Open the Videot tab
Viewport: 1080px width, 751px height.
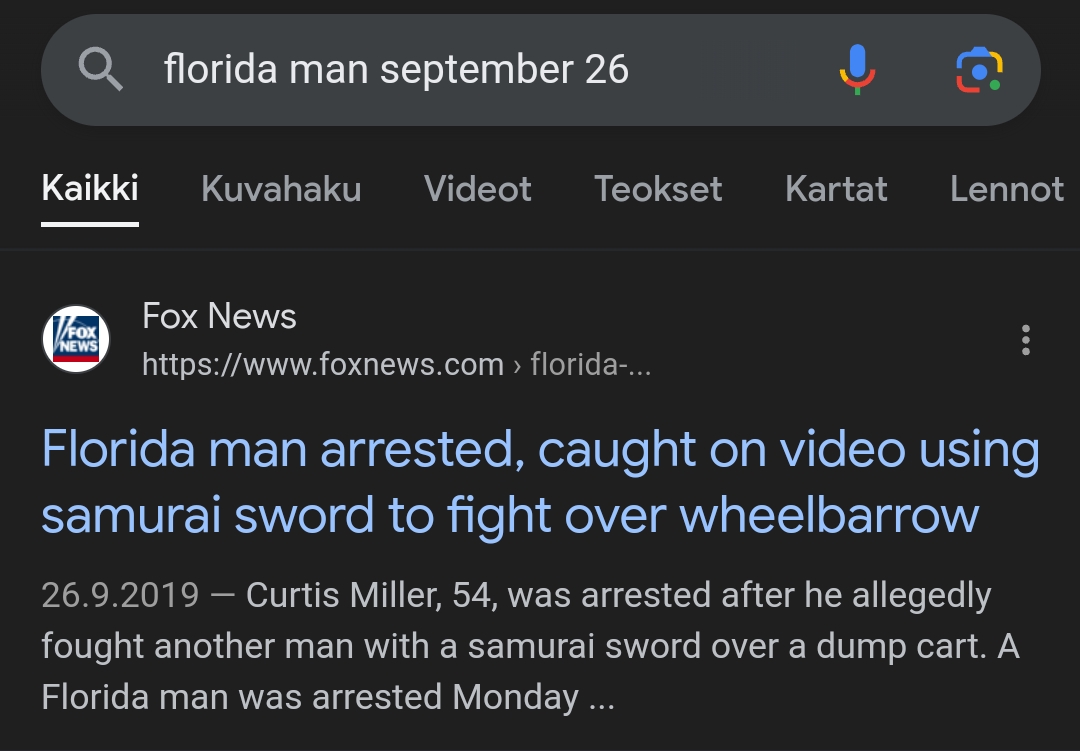coord(477,188)
